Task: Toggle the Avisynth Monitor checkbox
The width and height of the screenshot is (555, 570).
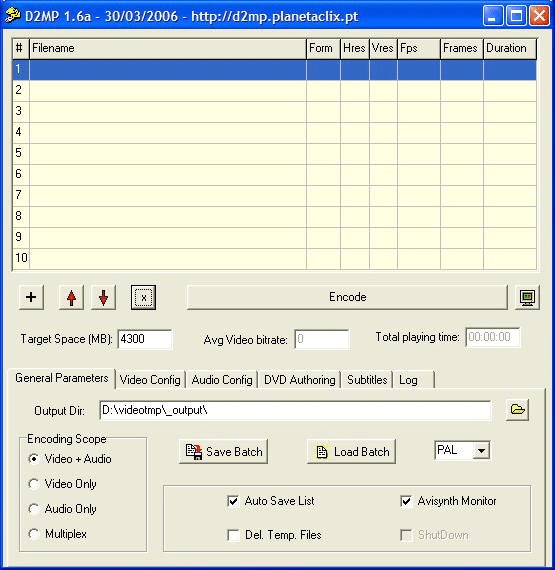Action: tap(406, 501)
